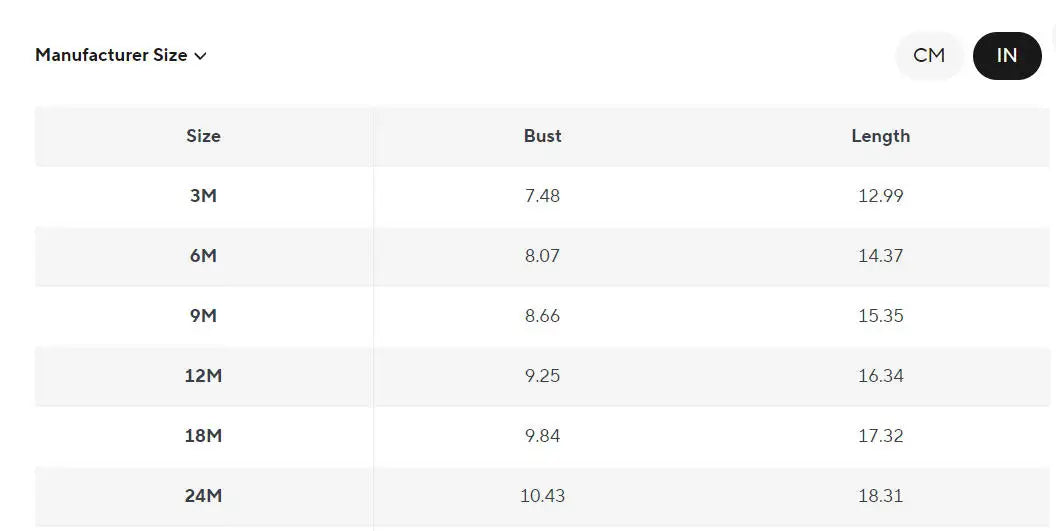Image resolution: width=1056 pixels, height=531 pixels.
Task: Select the 18M size row
Action: click(x=542, y=436)
